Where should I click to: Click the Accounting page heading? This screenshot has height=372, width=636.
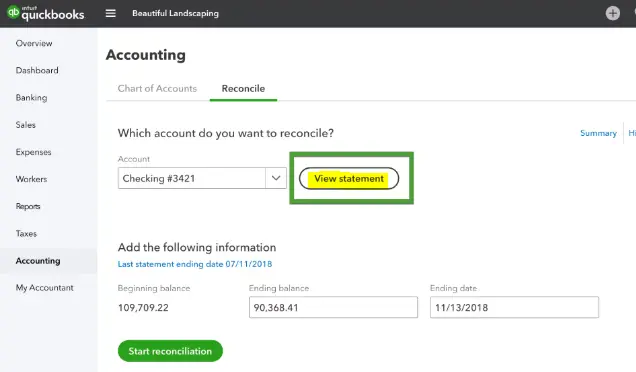click(x=146, y=55)
